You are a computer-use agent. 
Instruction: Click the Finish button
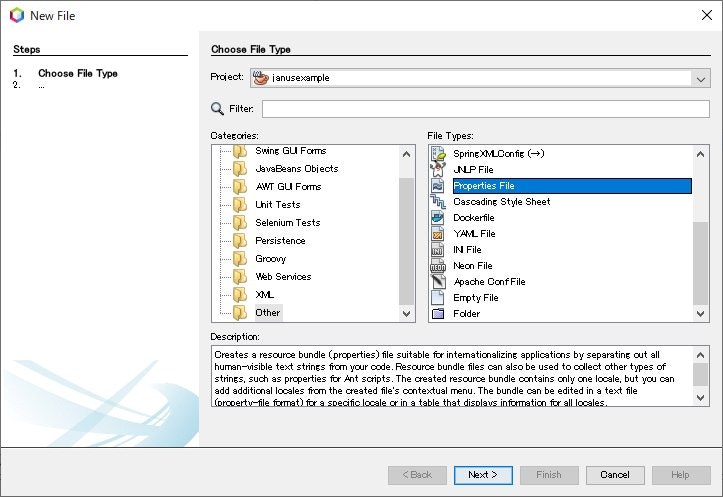pyautogui.click(x=549, y=475)
